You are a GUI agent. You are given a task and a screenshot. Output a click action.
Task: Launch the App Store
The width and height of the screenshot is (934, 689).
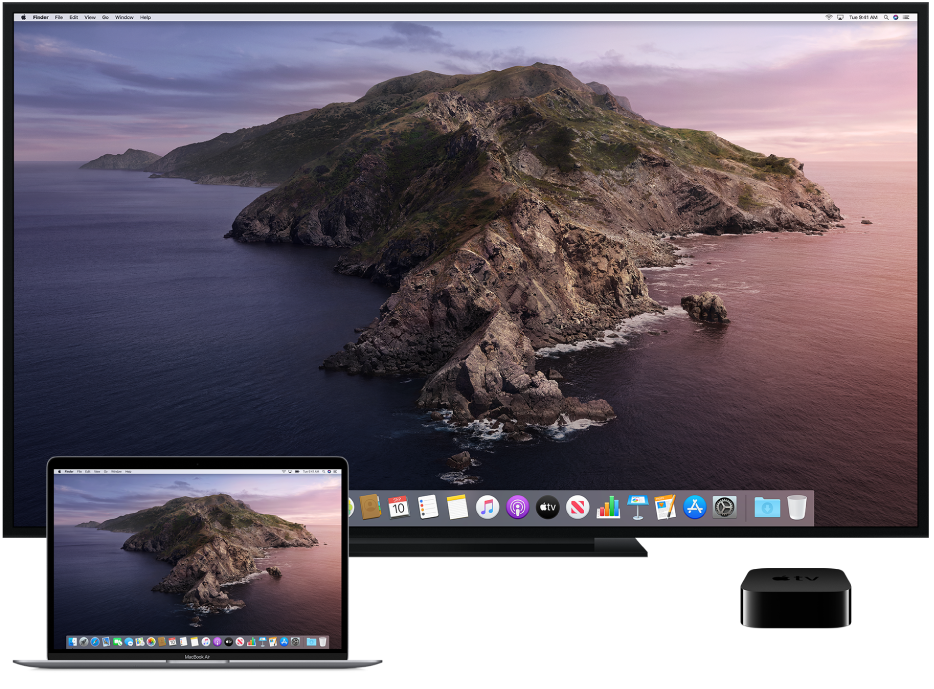(694, 507)
